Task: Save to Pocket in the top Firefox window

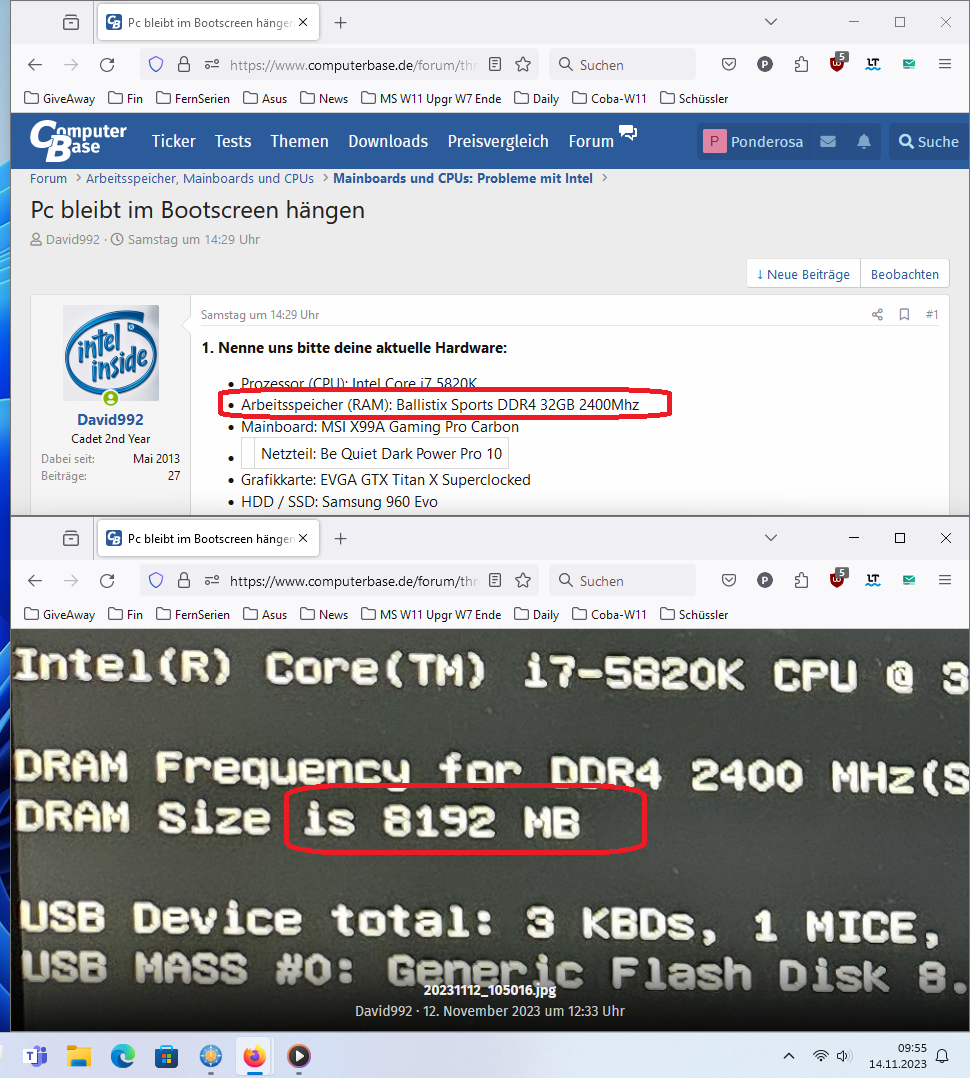Action: point(729,65)
